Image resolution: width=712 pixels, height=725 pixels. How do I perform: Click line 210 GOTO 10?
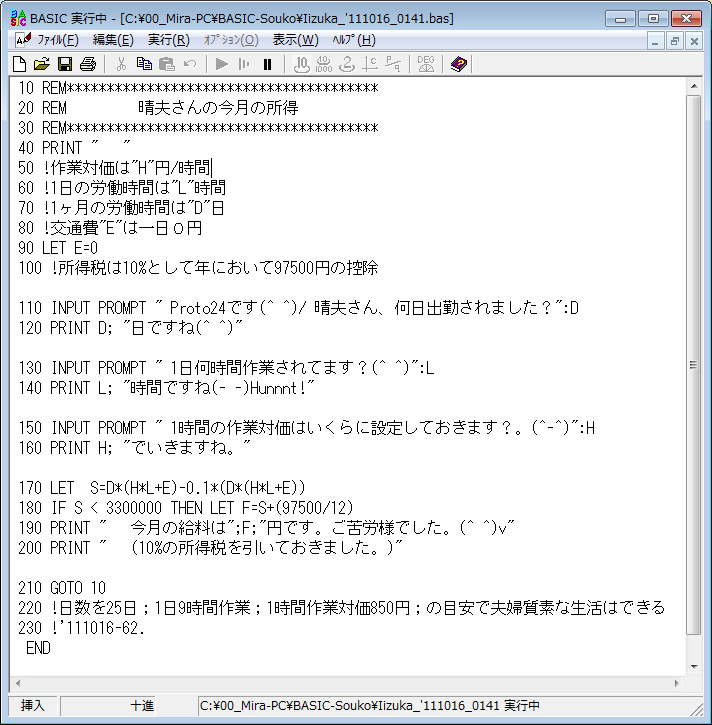[x=62, y=588]
